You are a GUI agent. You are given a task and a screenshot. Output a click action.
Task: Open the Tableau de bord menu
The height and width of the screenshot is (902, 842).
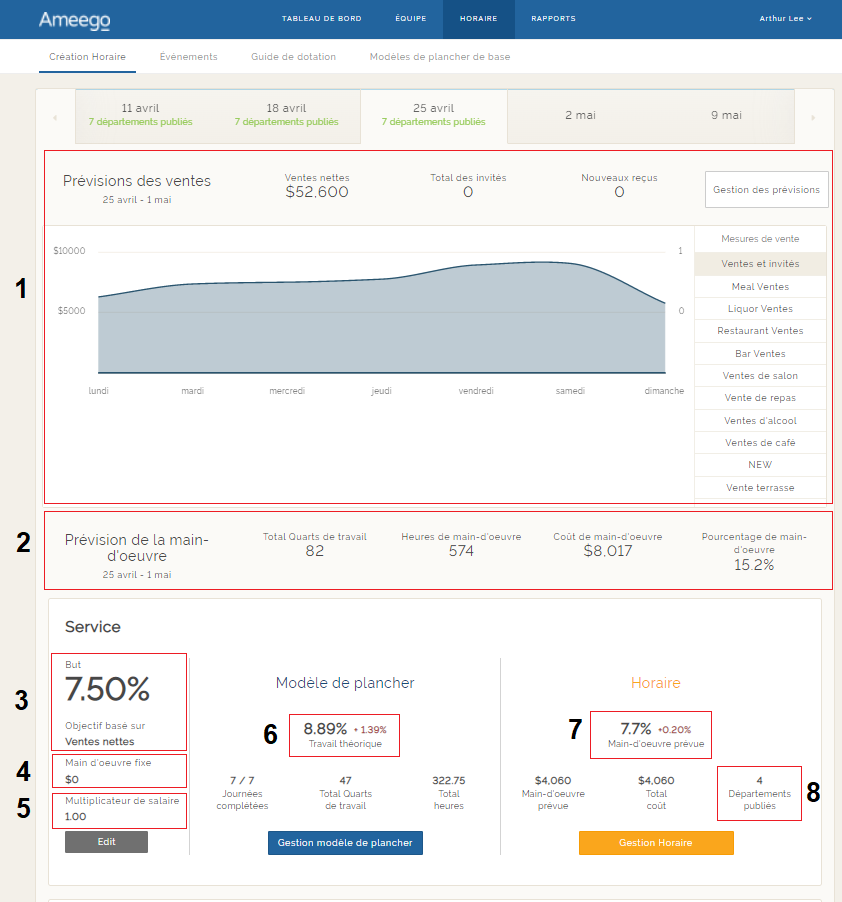click(321, 19)
